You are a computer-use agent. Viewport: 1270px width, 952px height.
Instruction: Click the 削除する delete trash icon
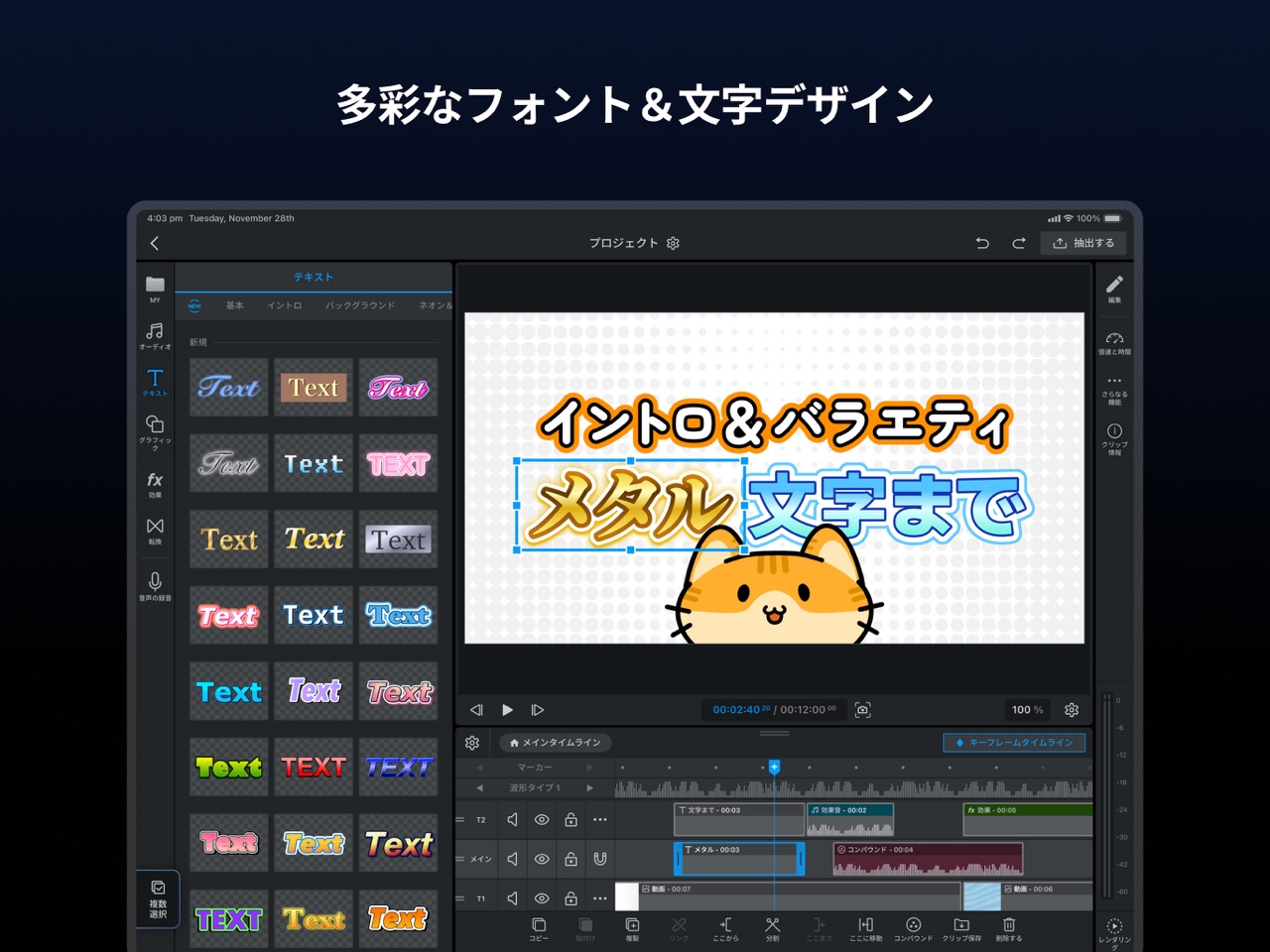(1009, 929)
